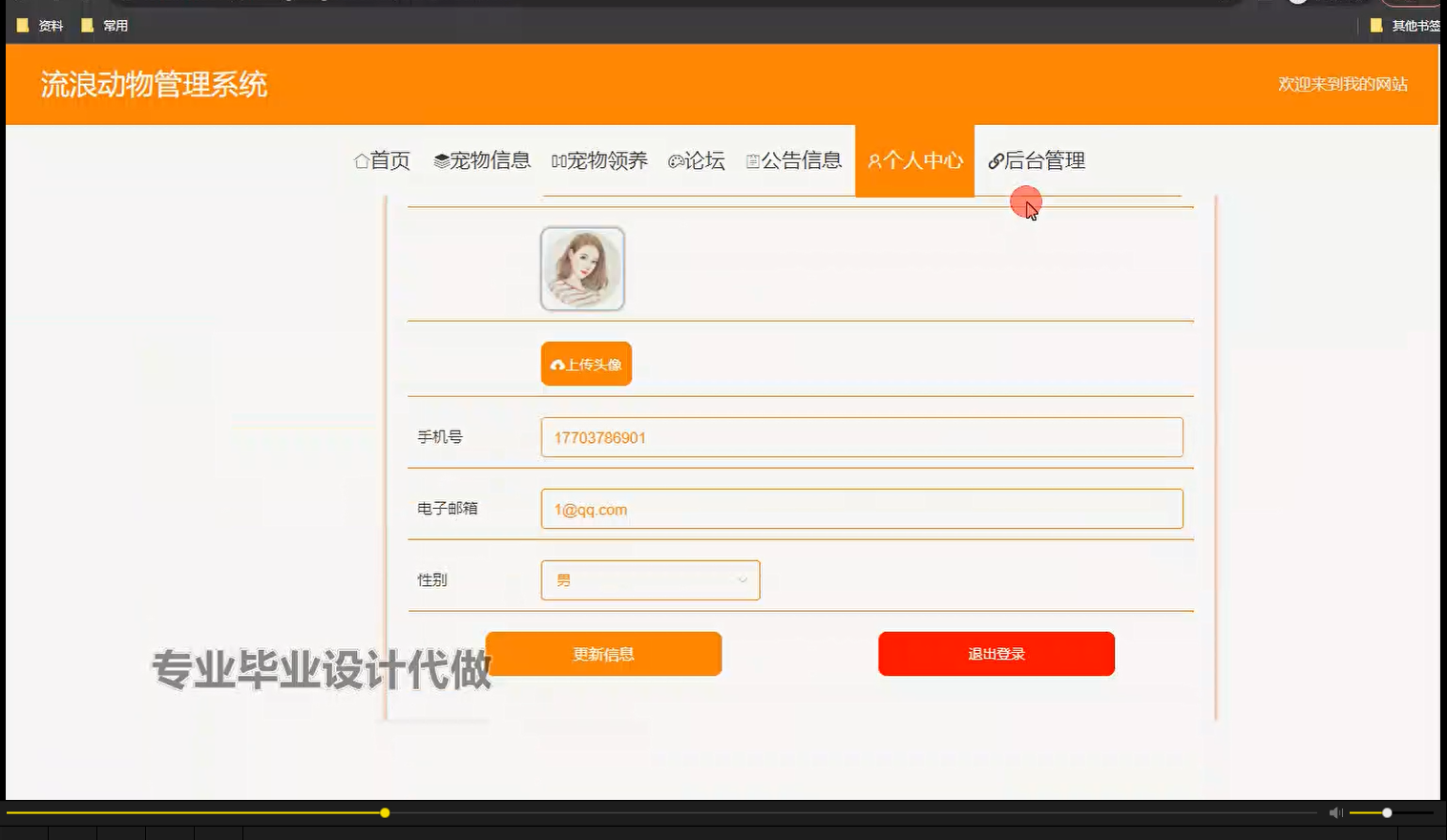Click the phone number input field
This screenshot has height=840, width=1447.
tap(859, 437)
